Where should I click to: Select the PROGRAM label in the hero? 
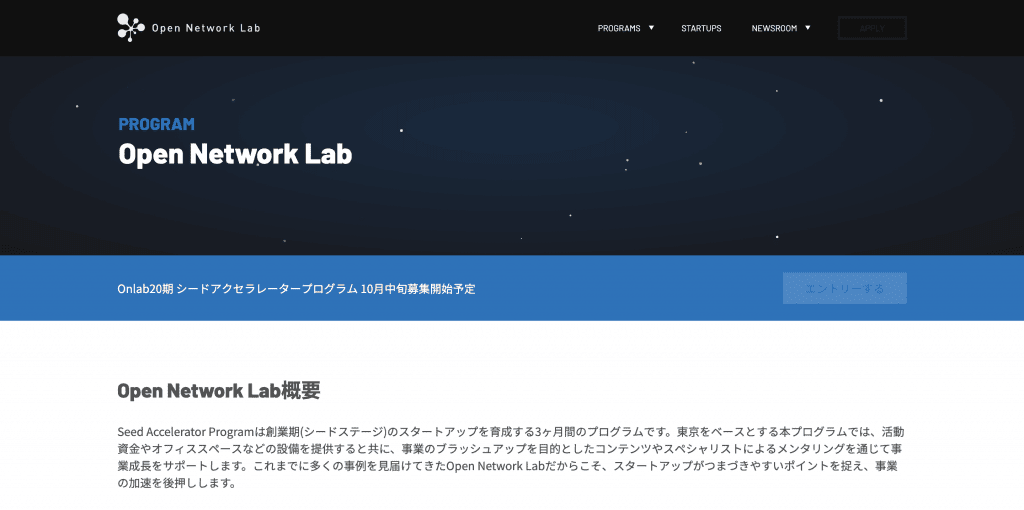[x=157, y=124]
